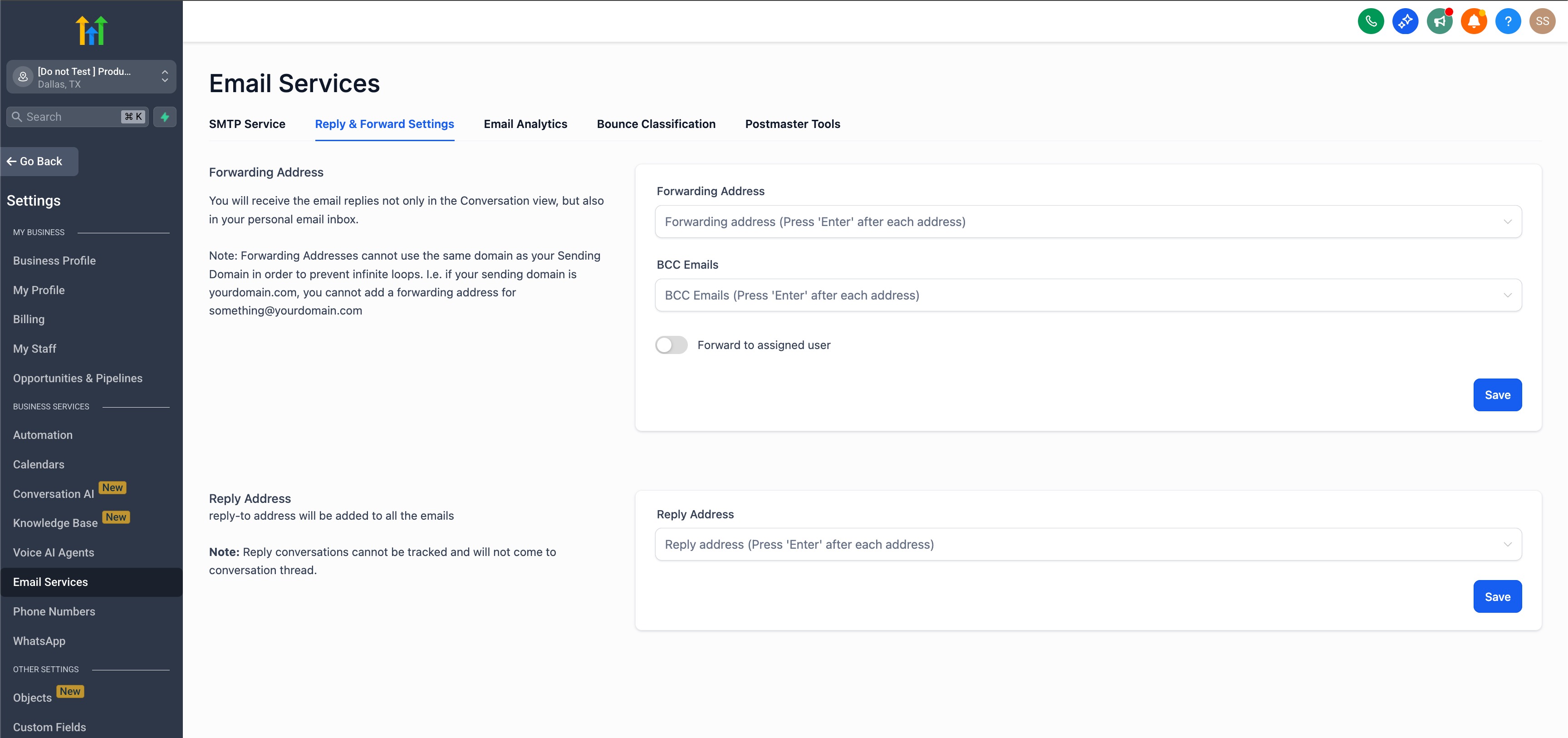Click the app logo in sidebar

coord(91,30)
